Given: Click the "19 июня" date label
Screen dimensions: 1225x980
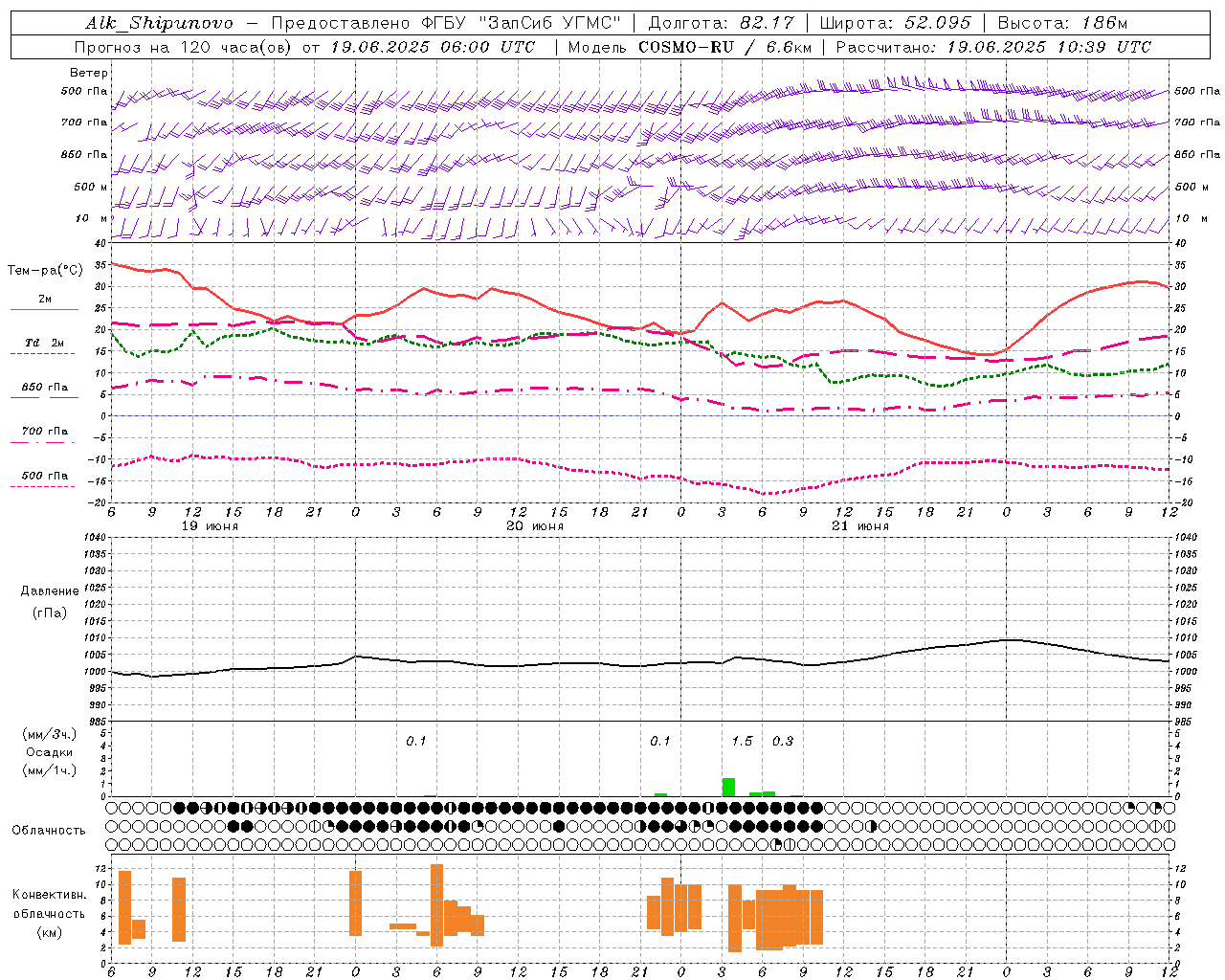Looking at the screenshot, I should tap(210, 526).
